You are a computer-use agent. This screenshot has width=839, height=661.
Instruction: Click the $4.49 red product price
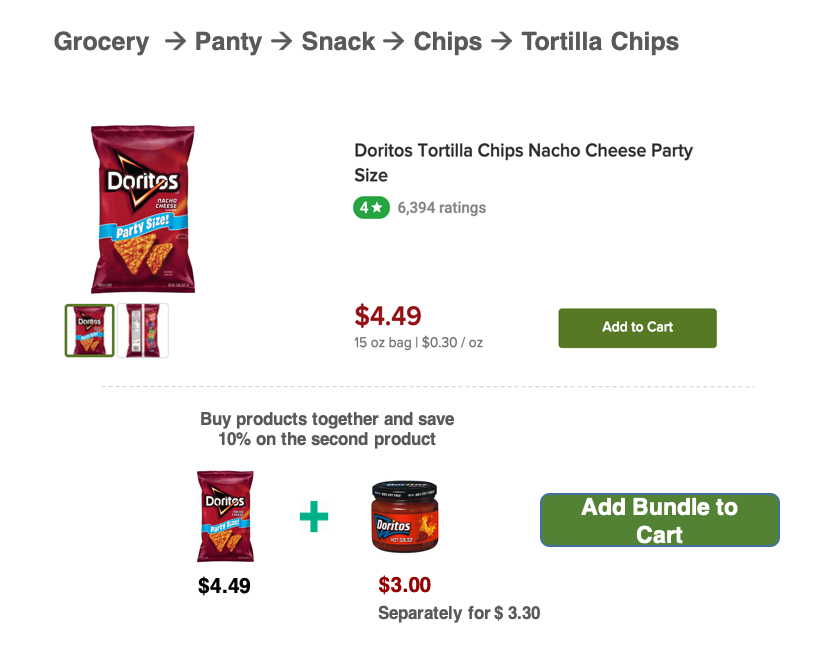pos(388,316)
